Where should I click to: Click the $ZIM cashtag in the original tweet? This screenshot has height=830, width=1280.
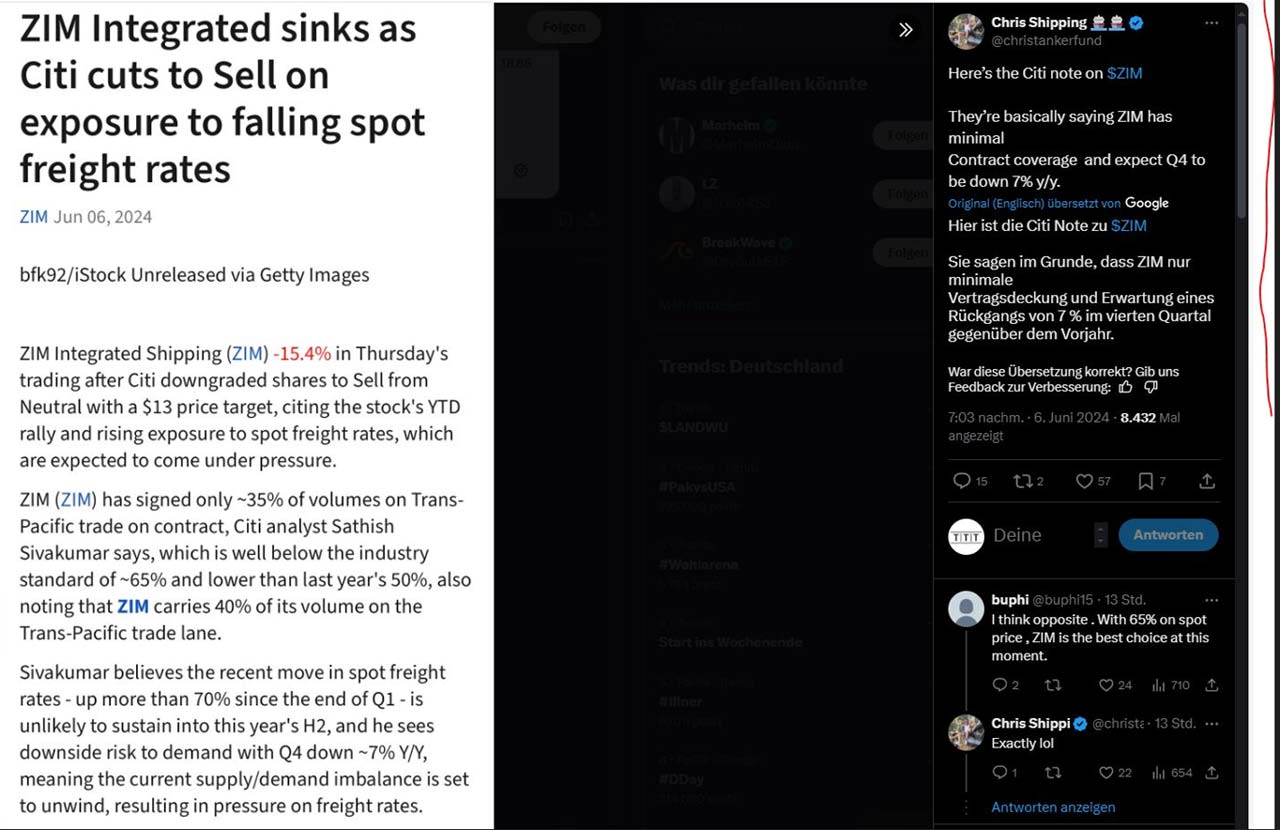tap(1124, 73)
